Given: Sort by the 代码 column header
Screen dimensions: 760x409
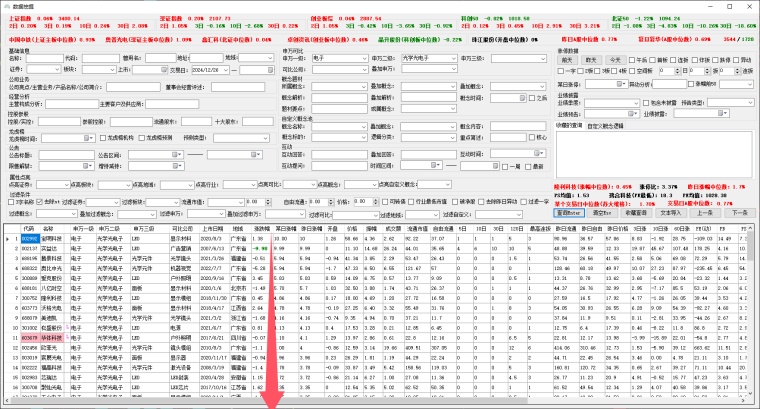Looking at the screenshot, I should [29, 228].
